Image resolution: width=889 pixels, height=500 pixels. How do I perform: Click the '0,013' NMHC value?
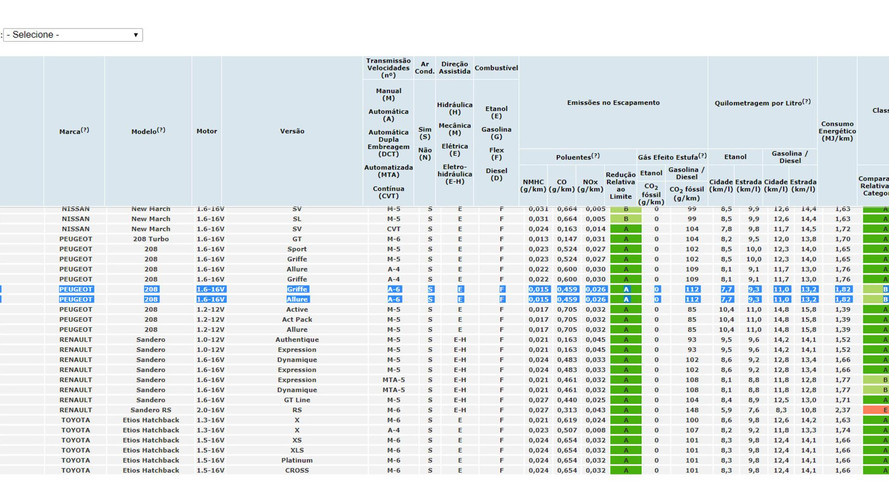pos(538,239)
